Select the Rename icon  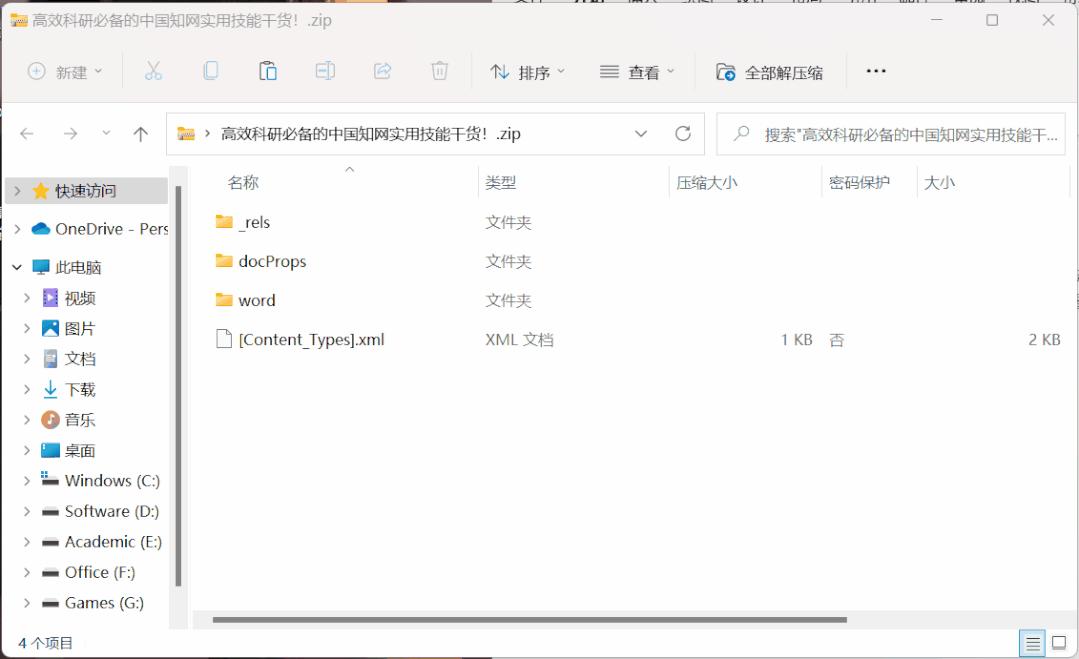pos(324,70)
